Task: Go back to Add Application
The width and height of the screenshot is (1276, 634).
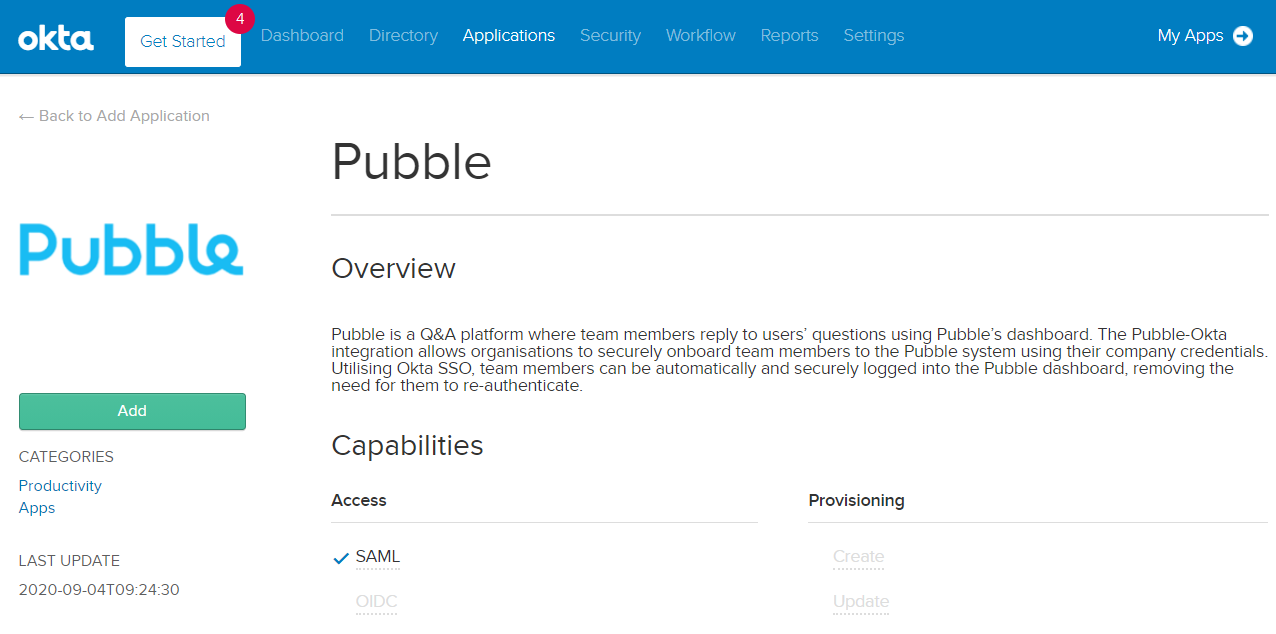Action: pyautogui.click(x=114, y=116)
